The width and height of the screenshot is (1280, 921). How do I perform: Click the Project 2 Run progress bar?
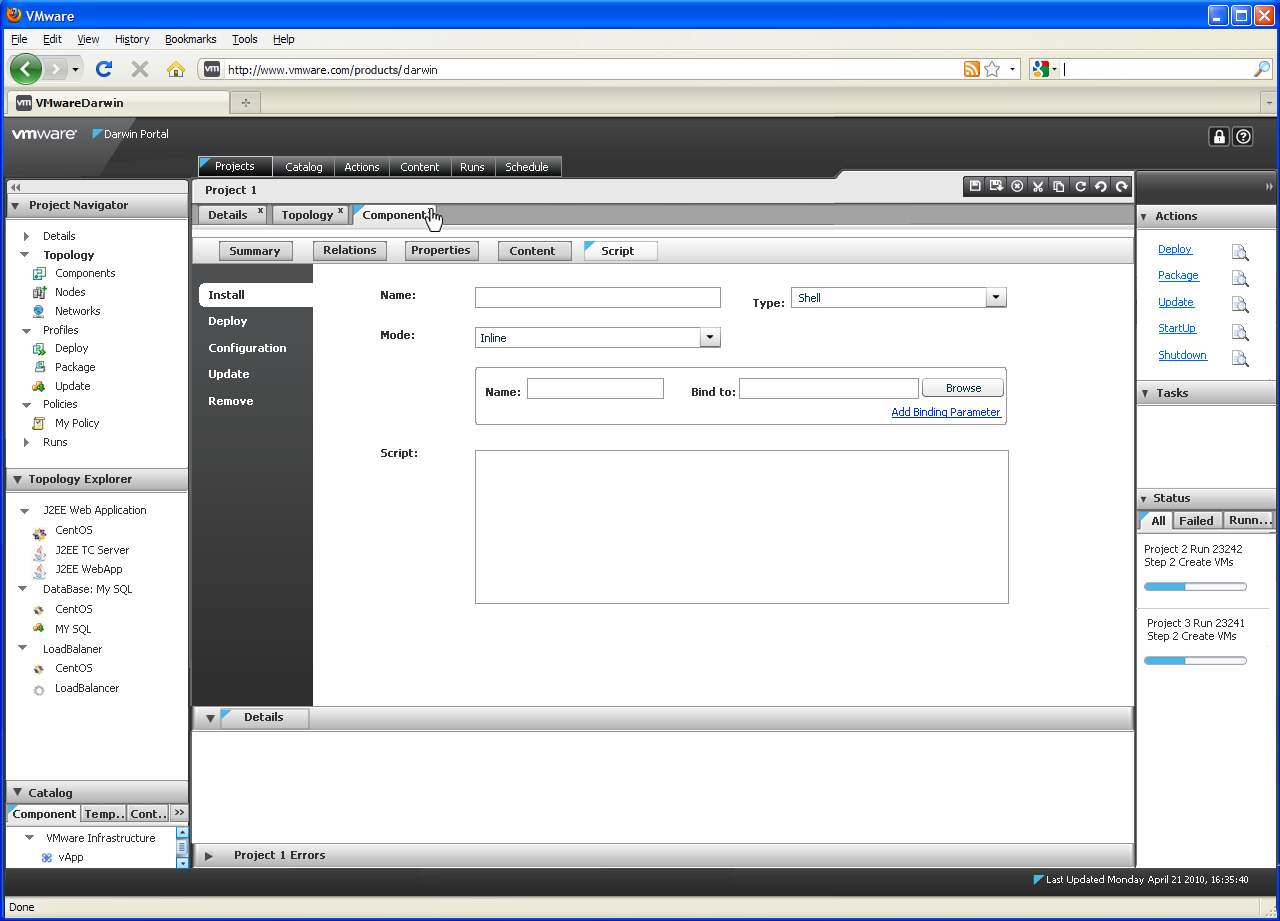1195,587
